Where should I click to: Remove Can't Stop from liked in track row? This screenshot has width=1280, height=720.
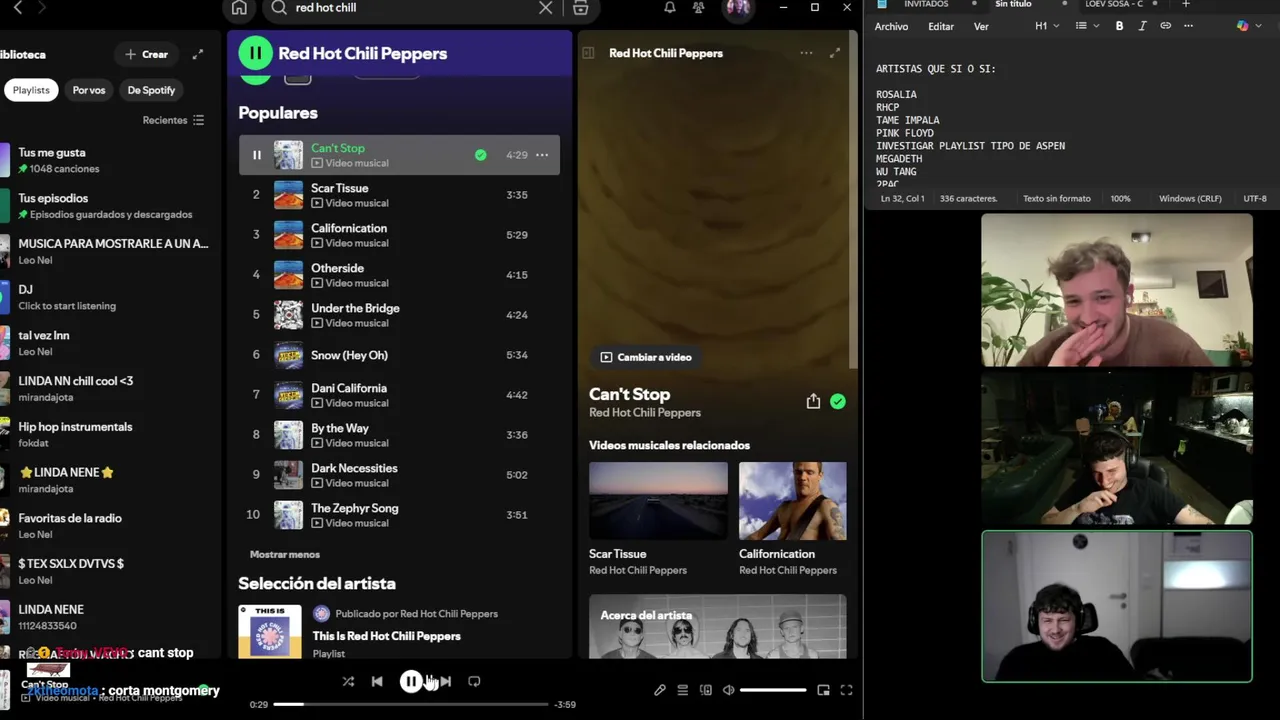[x=481, y=155]
